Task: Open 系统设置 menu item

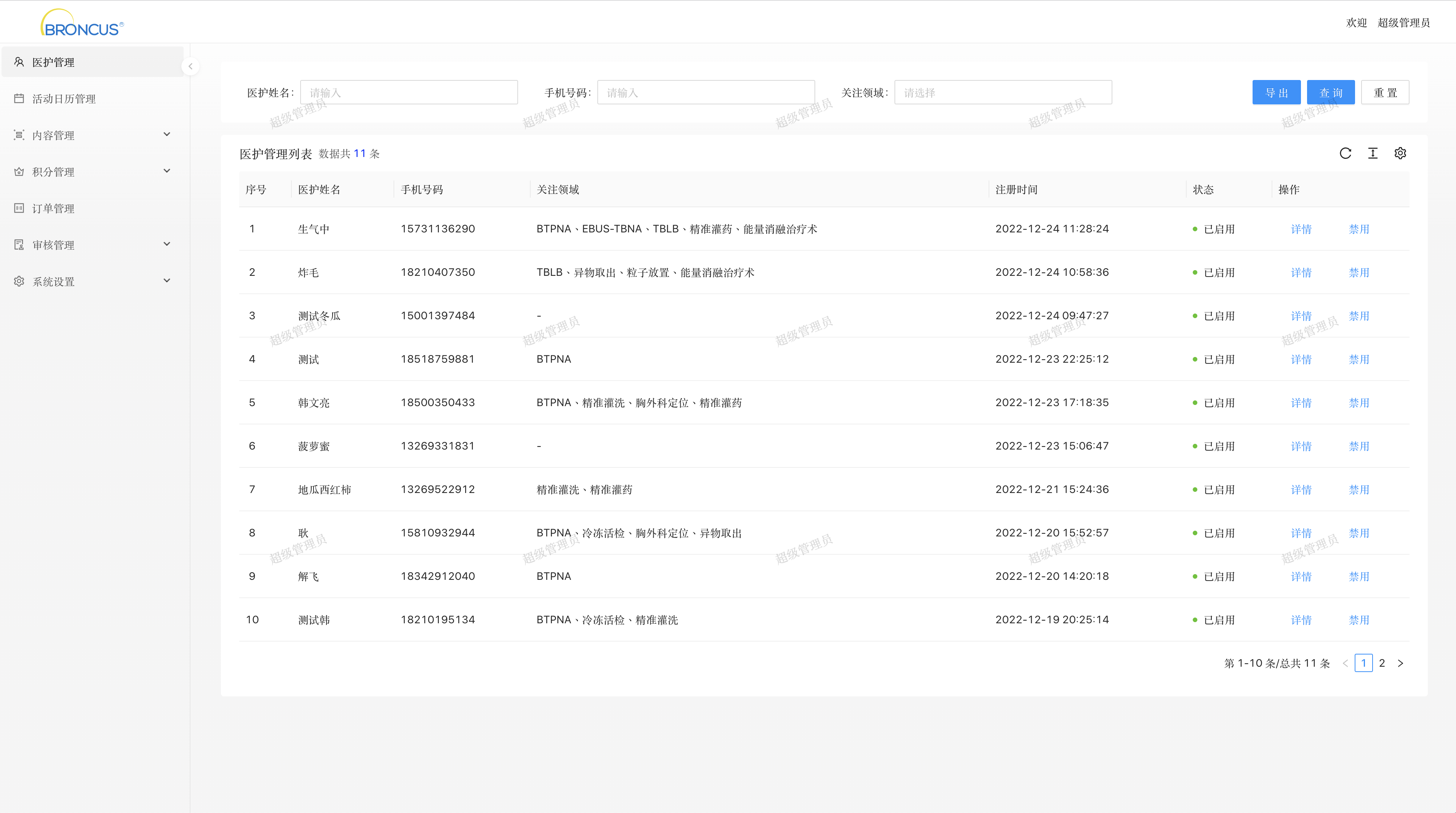Action: [x=93, y=281]
